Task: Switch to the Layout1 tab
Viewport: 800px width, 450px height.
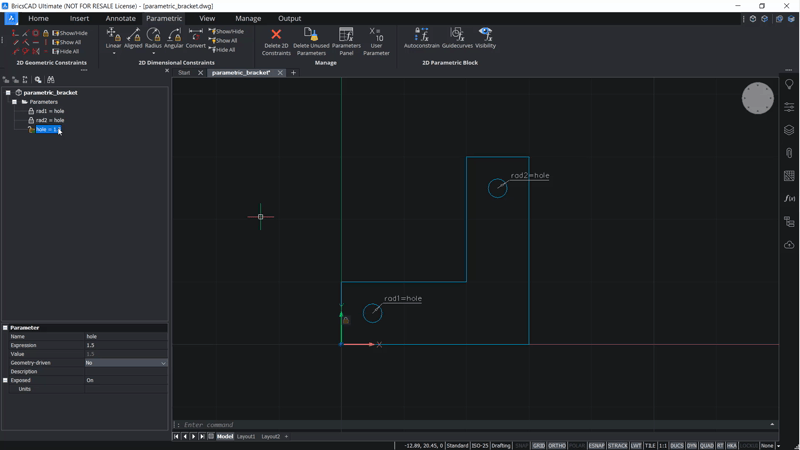Action: pos(246,437)
